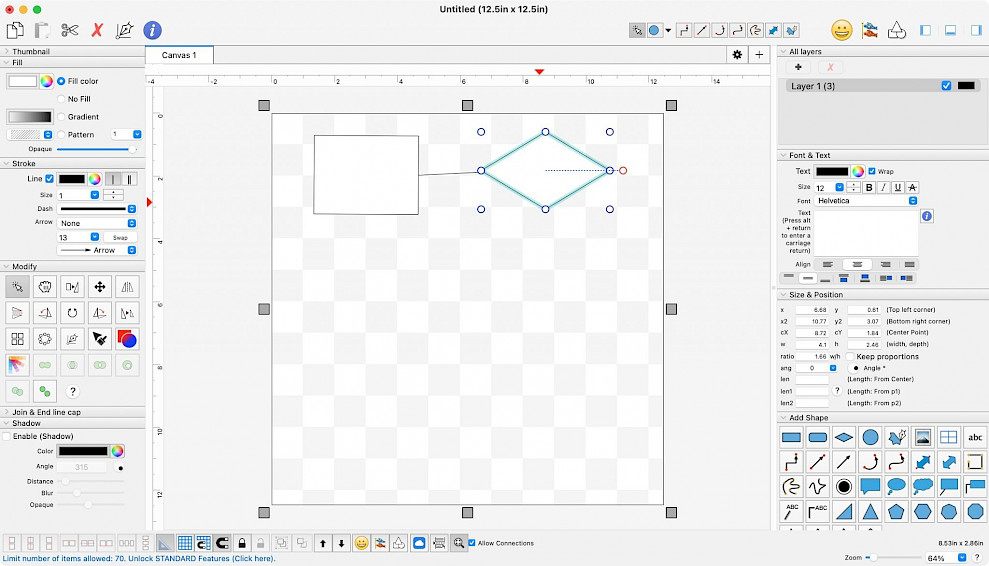Viewport: 989px width, 566px height.
Task: Click the red X delete icon
Action: click(x=97, y=30)
